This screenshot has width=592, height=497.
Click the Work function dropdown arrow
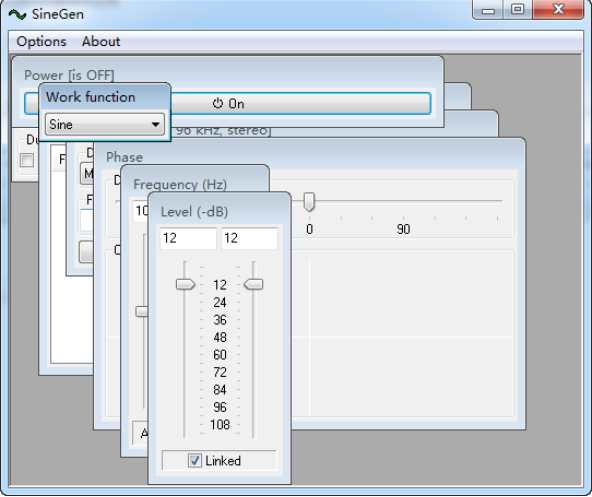pos(155,124)
